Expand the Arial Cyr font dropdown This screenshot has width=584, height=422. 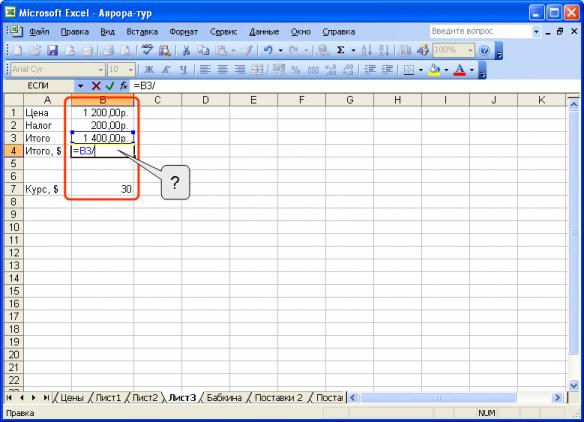click(100, 70)
